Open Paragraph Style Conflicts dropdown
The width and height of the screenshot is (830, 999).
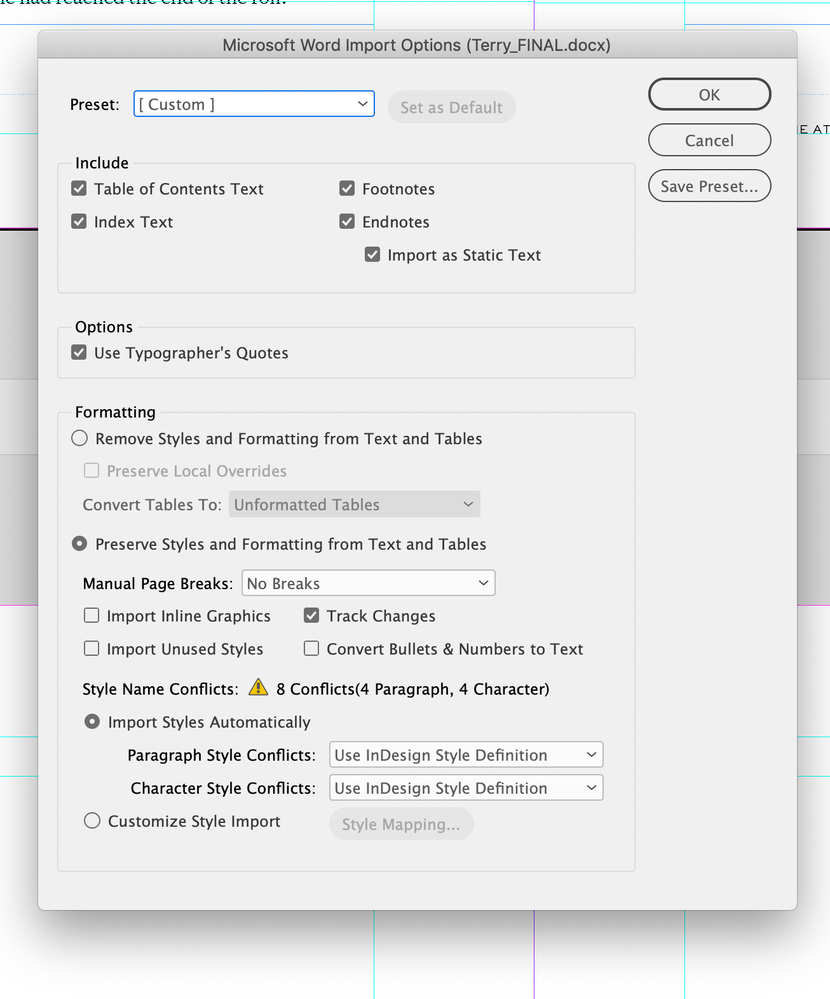pyautogui.click(x=466, y=755)
